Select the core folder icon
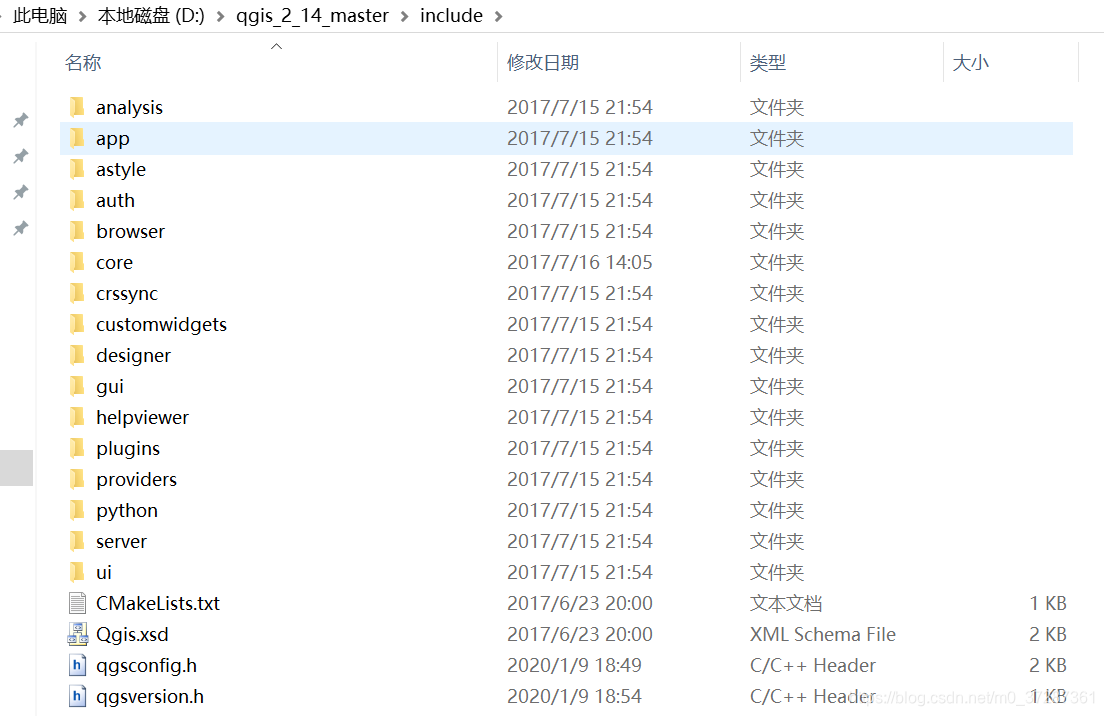 [x=77, y=262]
